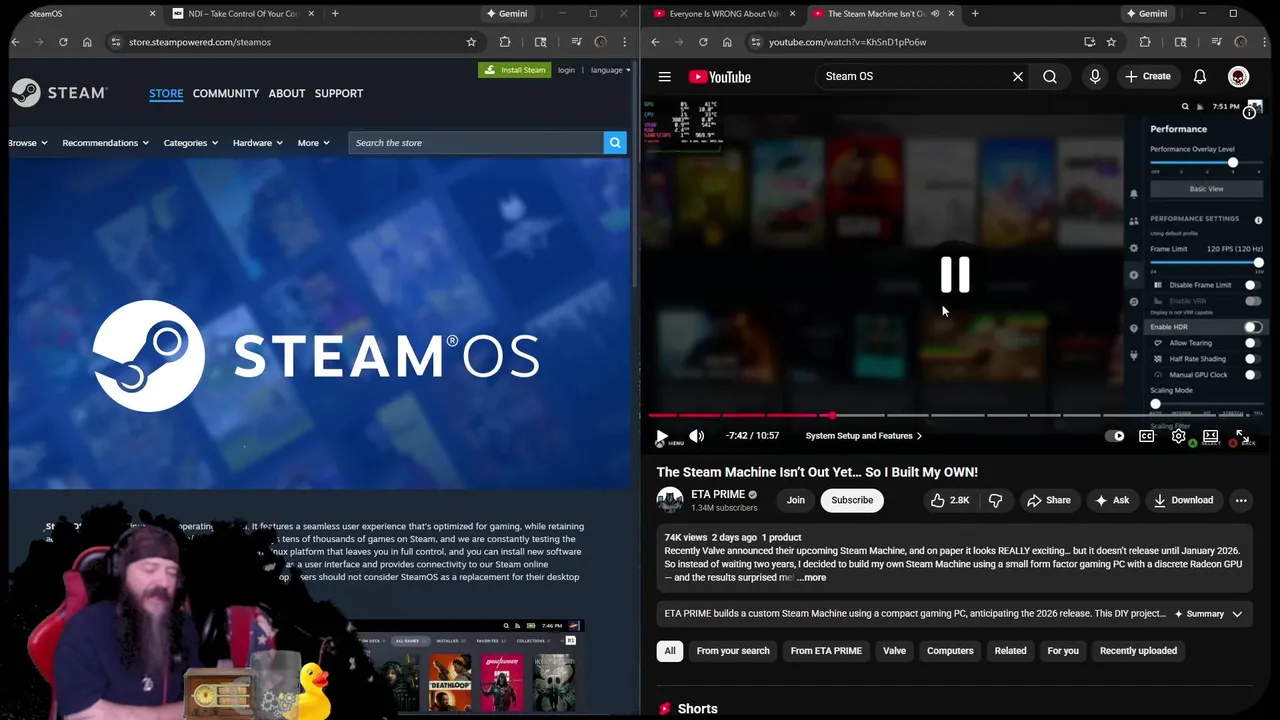
Task: Play the video with the play button
Action: 661,436
